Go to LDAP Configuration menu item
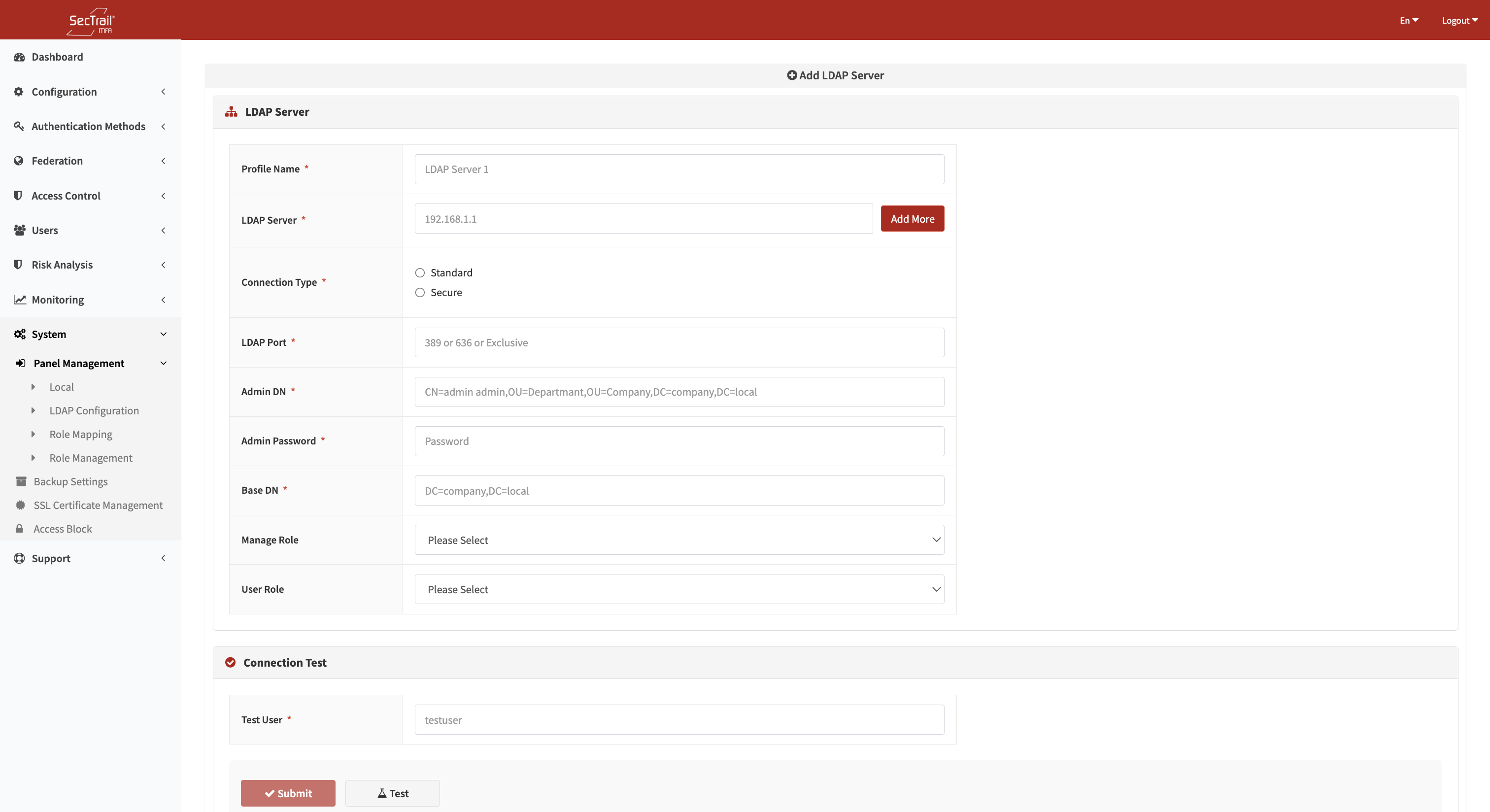The width and height of the screenshot is (1490, 812). tap(94, 410)
